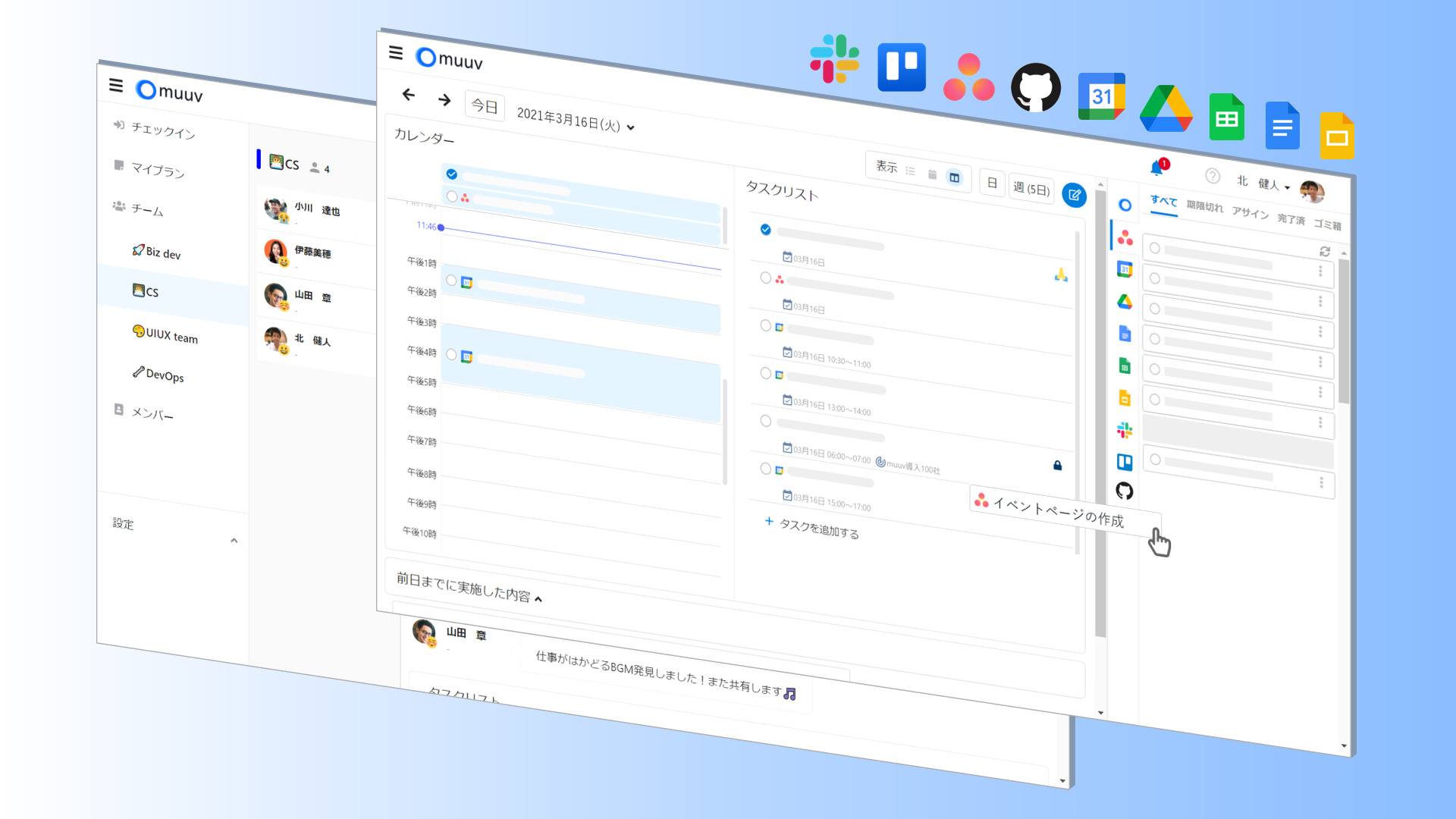Select Google Docs icon in integrations sidebar

point(1125,334)
